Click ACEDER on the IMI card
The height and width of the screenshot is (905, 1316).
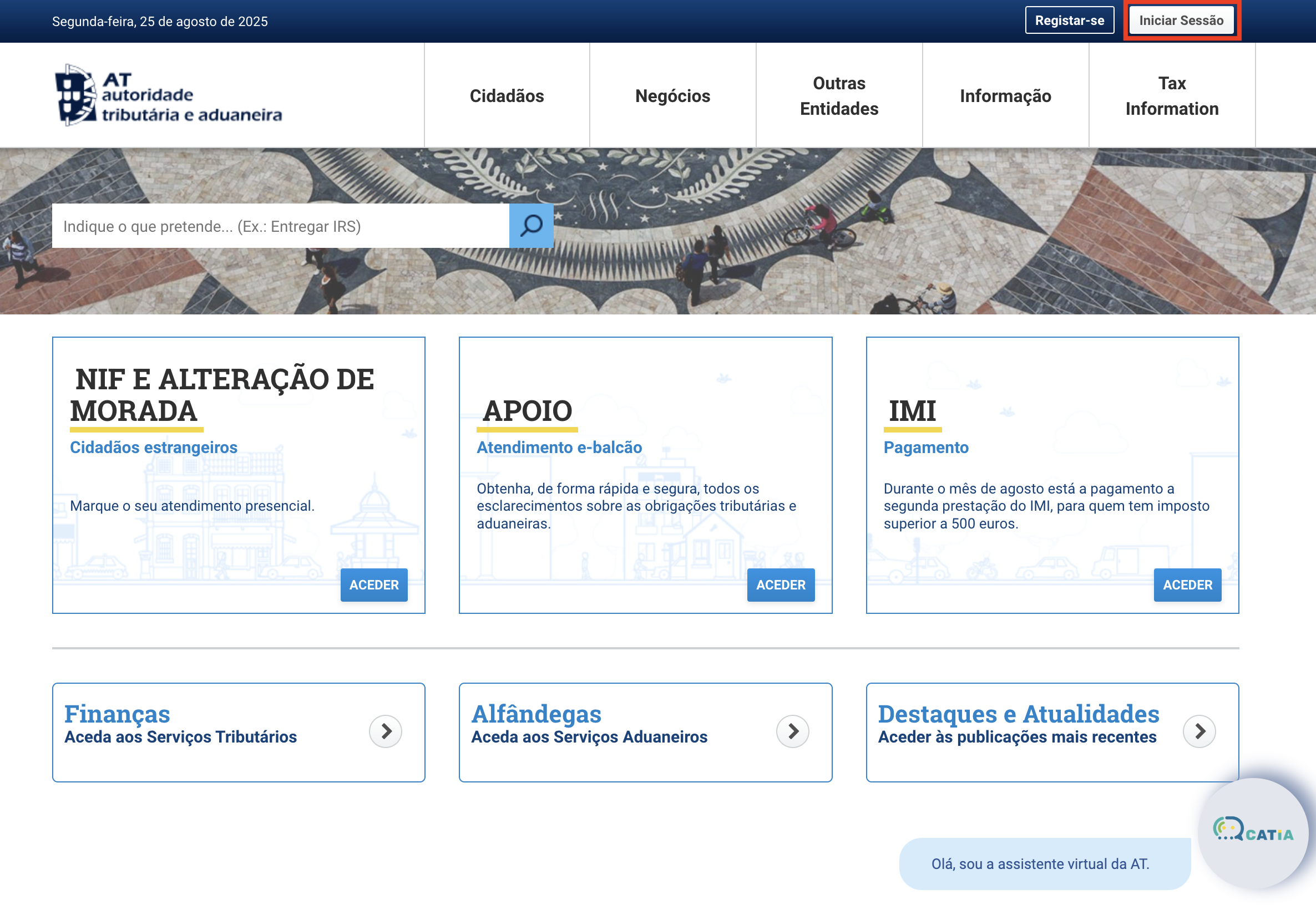click(x=1187, y=584)
